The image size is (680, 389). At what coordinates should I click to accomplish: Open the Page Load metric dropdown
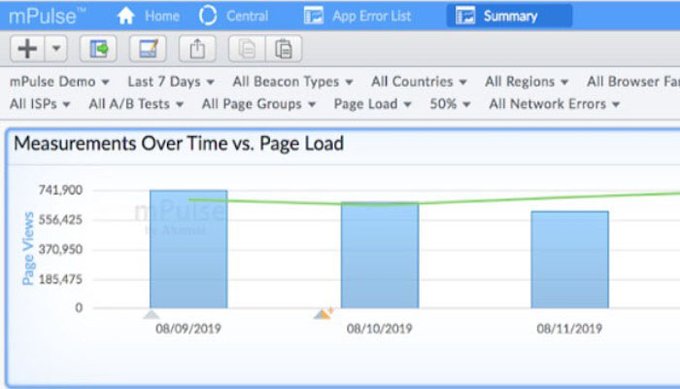tap(373, 104)
